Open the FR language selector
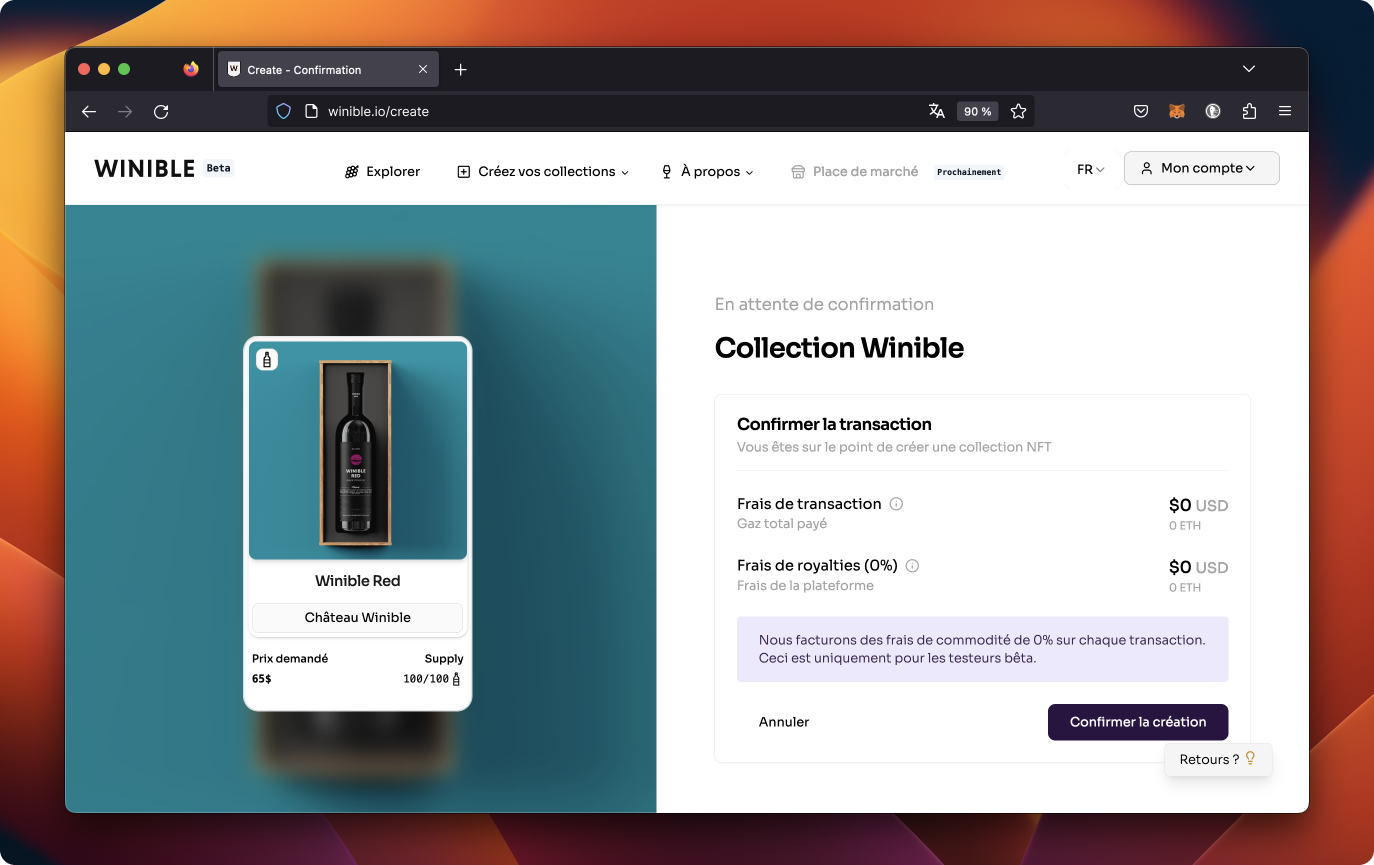 tap(1090, 170)
